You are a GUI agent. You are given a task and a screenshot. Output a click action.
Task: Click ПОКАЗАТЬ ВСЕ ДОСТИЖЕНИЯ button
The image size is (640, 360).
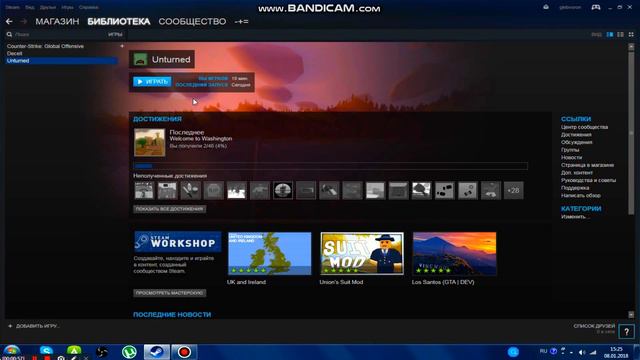point(169,209)
